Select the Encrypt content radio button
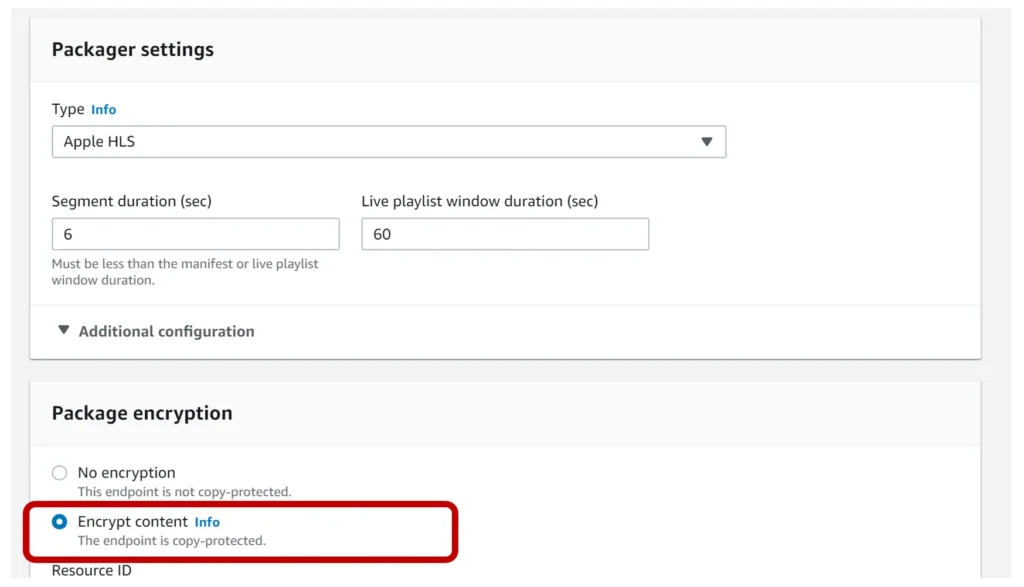 tap(59, 522)
